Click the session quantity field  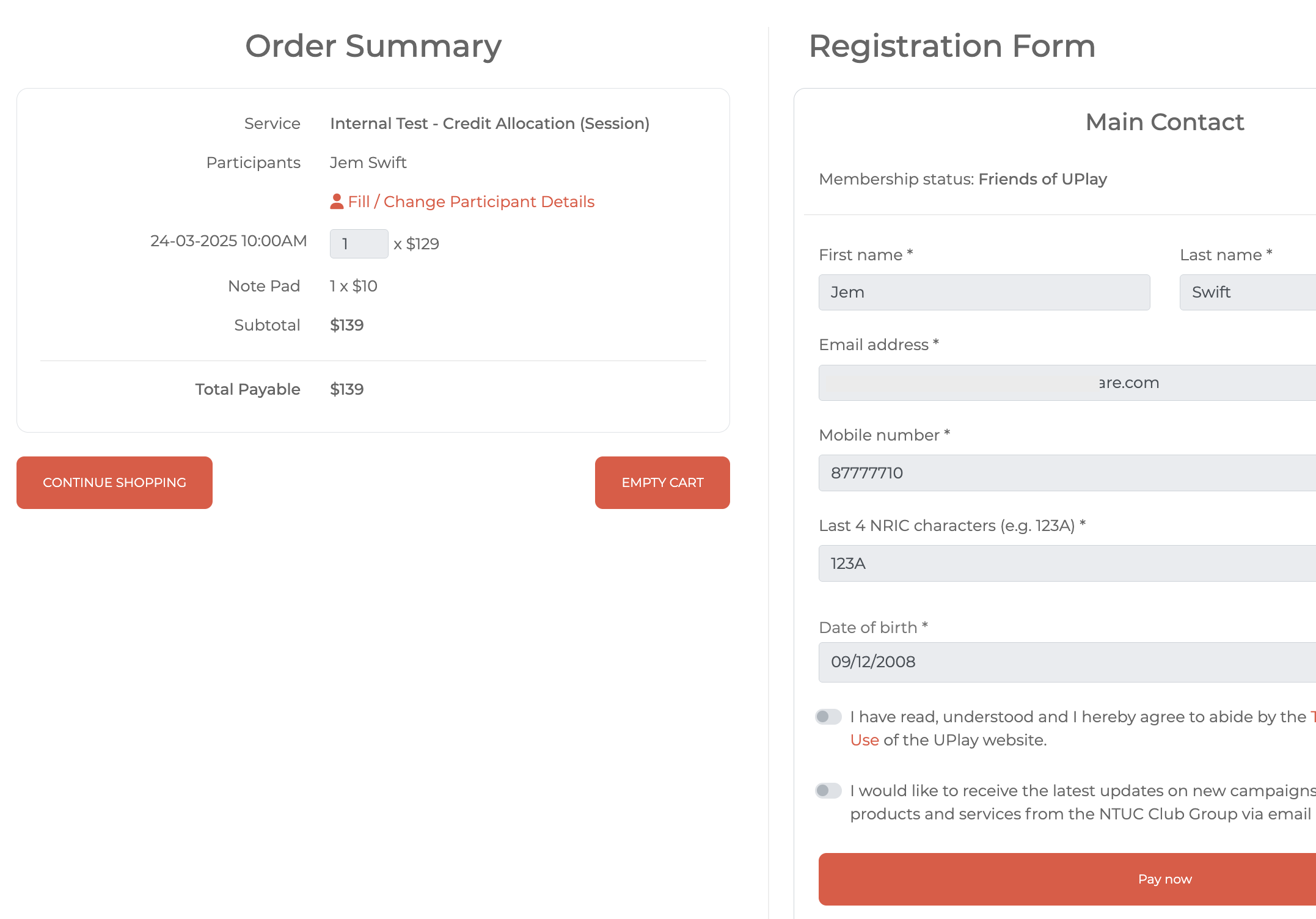tap(359, 244)
